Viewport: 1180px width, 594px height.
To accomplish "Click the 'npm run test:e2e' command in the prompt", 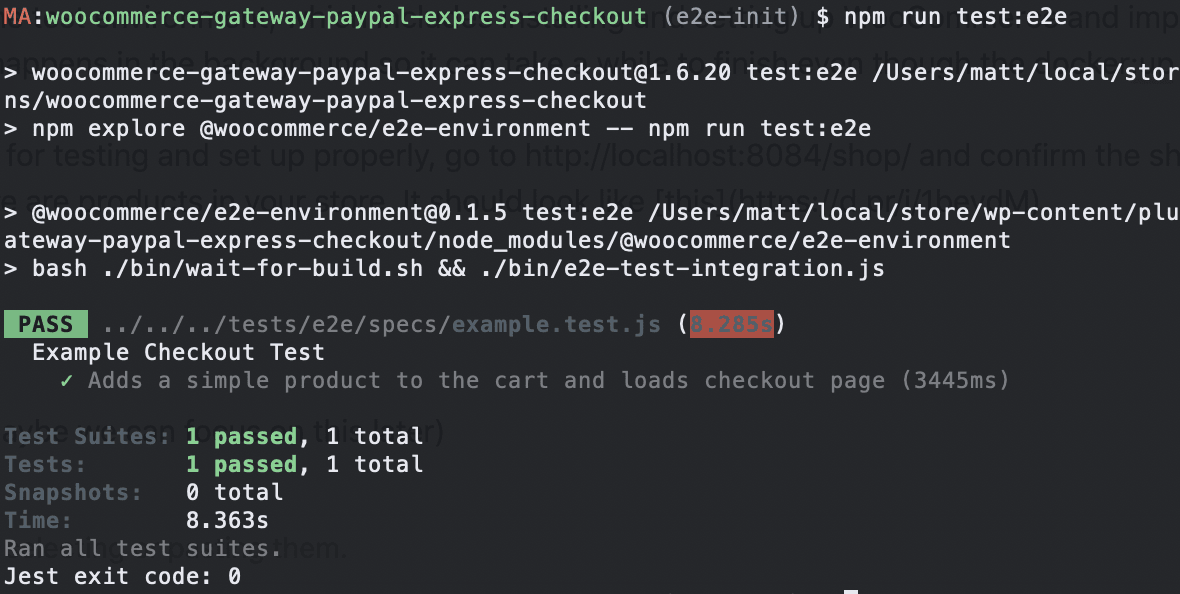I will tap(955, 16).
